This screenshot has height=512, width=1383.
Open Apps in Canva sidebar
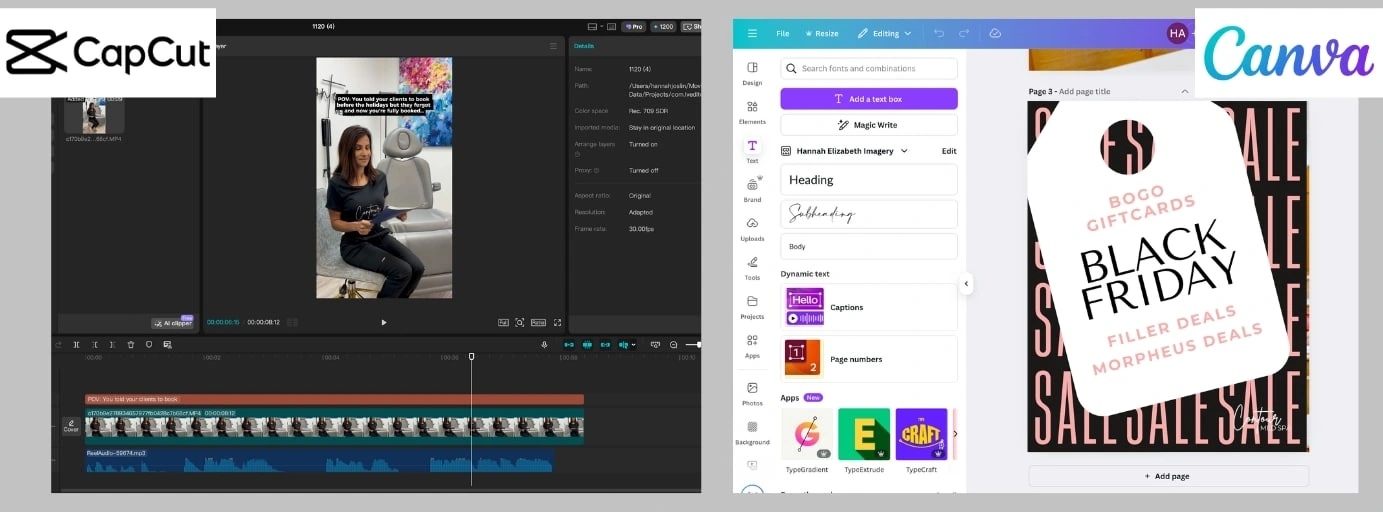[x=752, y=345]
